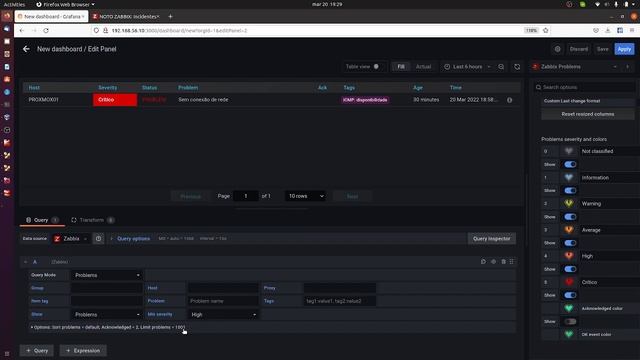The width and height of the screenshot is (640, 360).
Task: Open Query Mode Problems dropdown
Action: 107,275
